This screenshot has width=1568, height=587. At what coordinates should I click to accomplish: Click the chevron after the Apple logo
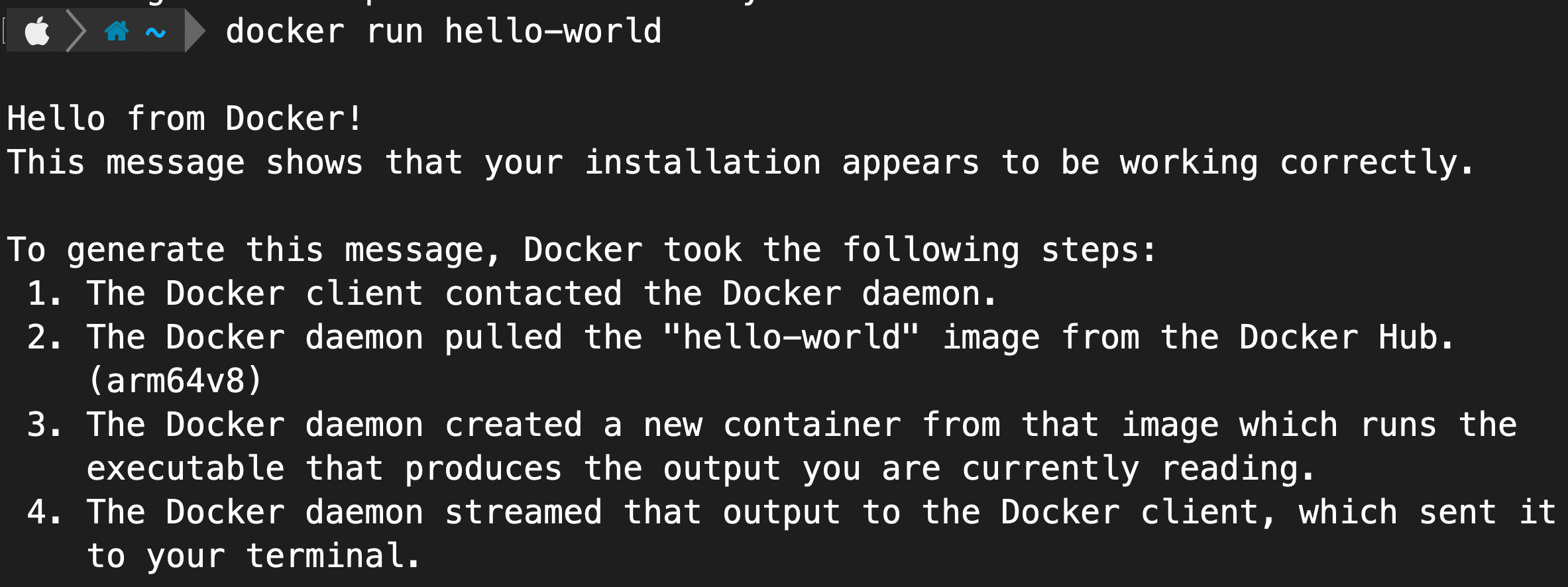(x=77, y=30)
